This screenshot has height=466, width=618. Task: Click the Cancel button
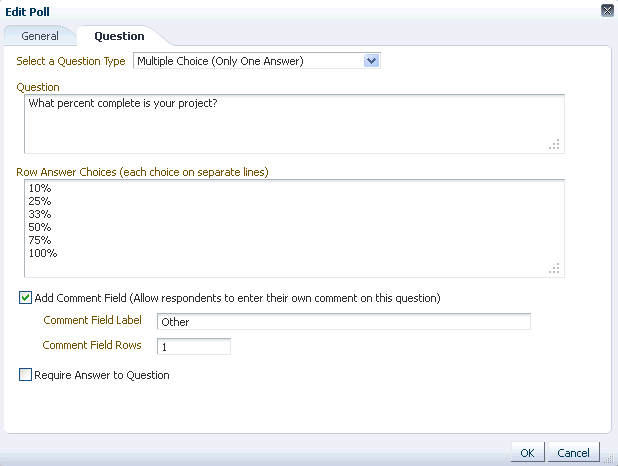point(573,452)
